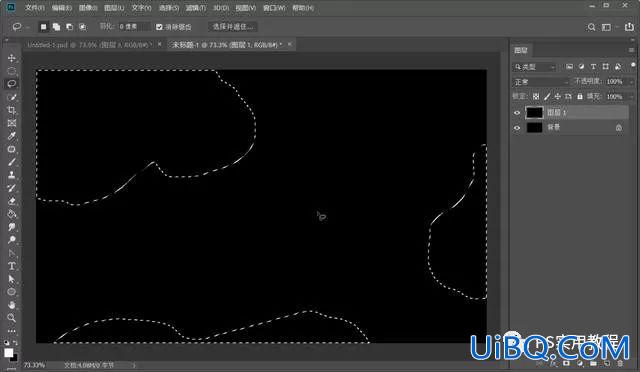
Task: Toggle lock all padlock button
Action: [580, 97]
